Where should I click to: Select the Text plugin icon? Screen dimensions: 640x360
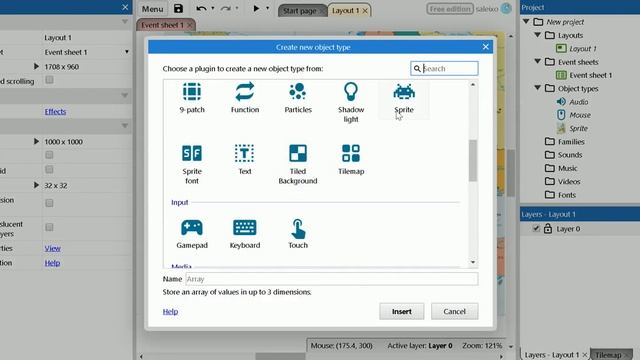244,153
